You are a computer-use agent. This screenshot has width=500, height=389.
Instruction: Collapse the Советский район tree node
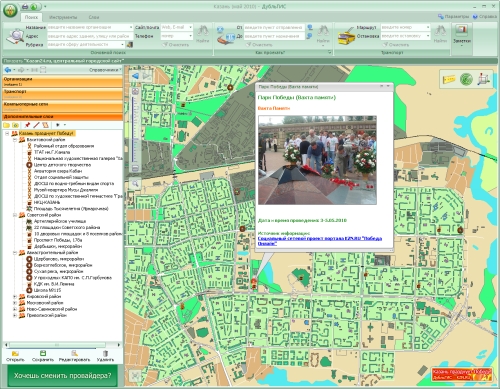(15, 215)
